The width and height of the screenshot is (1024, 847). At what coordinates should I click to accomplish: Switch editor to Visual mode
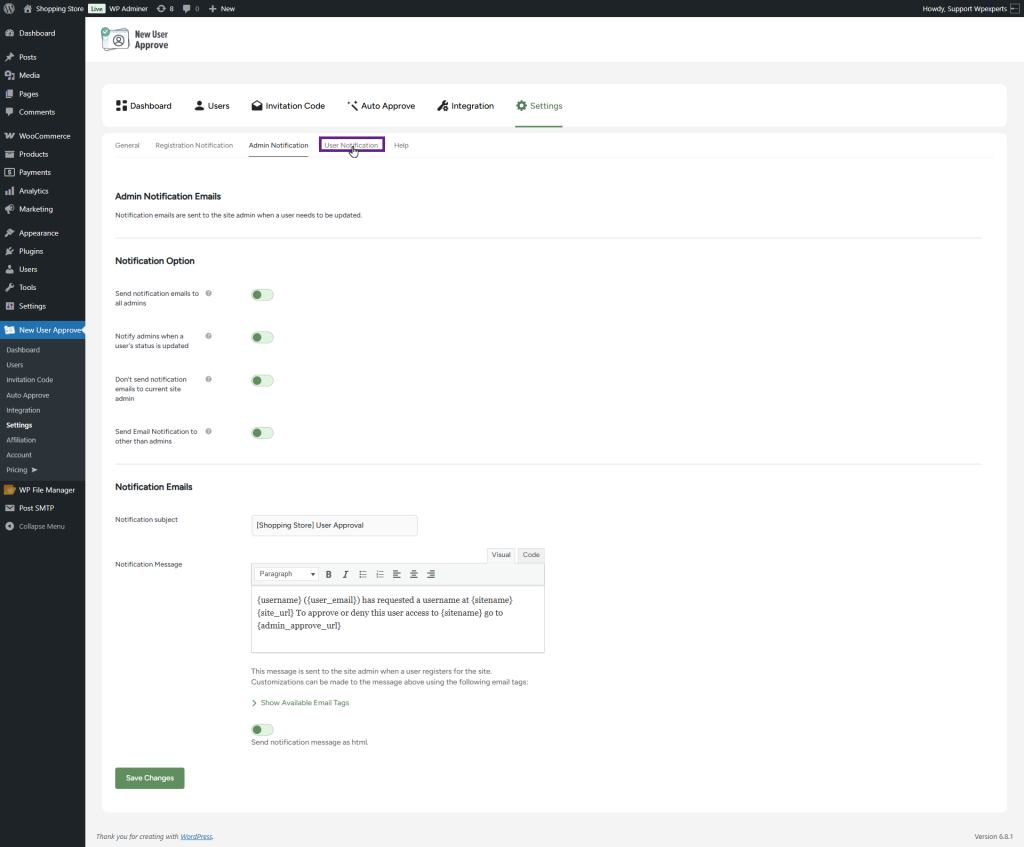coord(501,555)
